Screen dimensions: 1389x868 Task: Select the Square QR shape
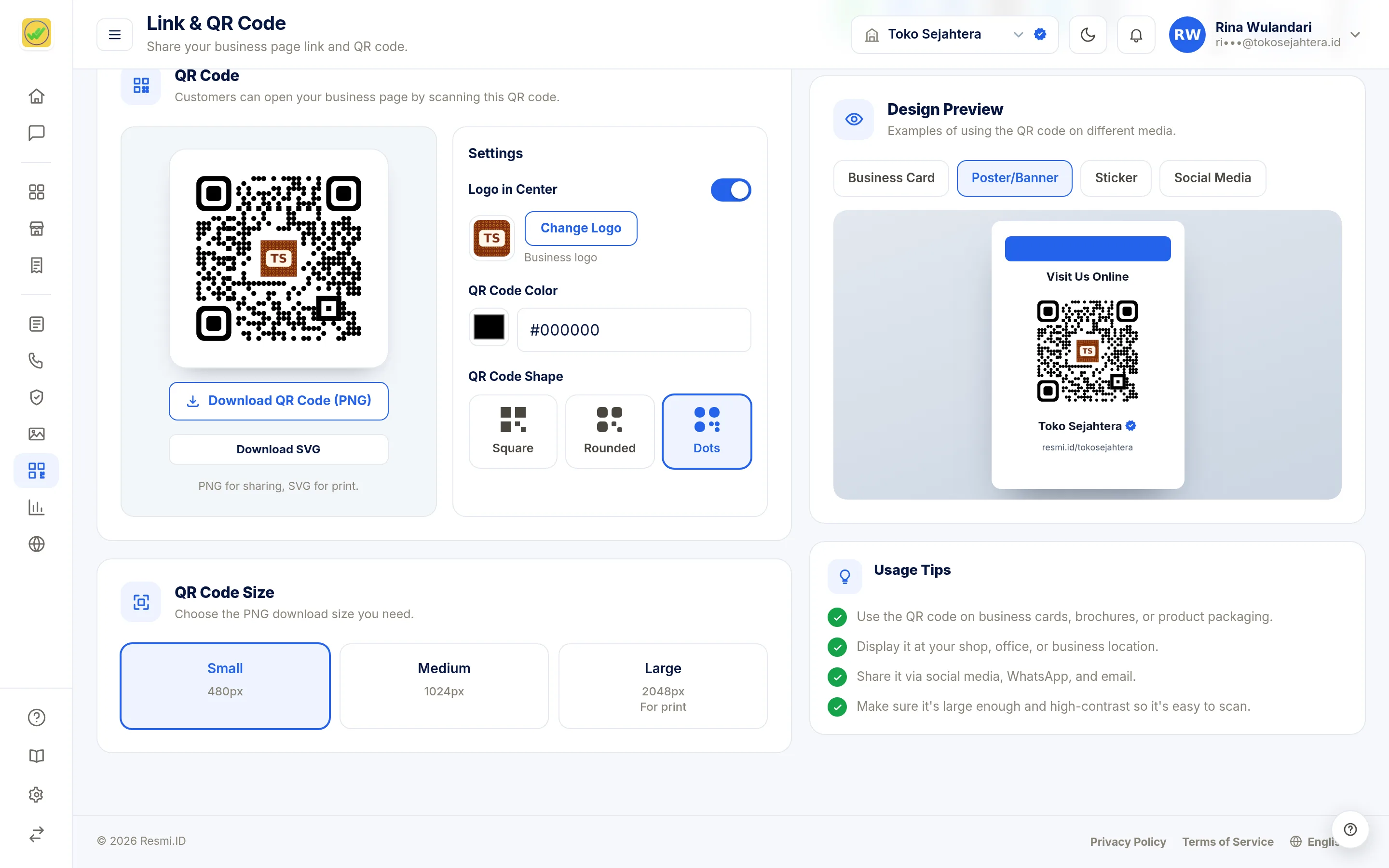513,431
